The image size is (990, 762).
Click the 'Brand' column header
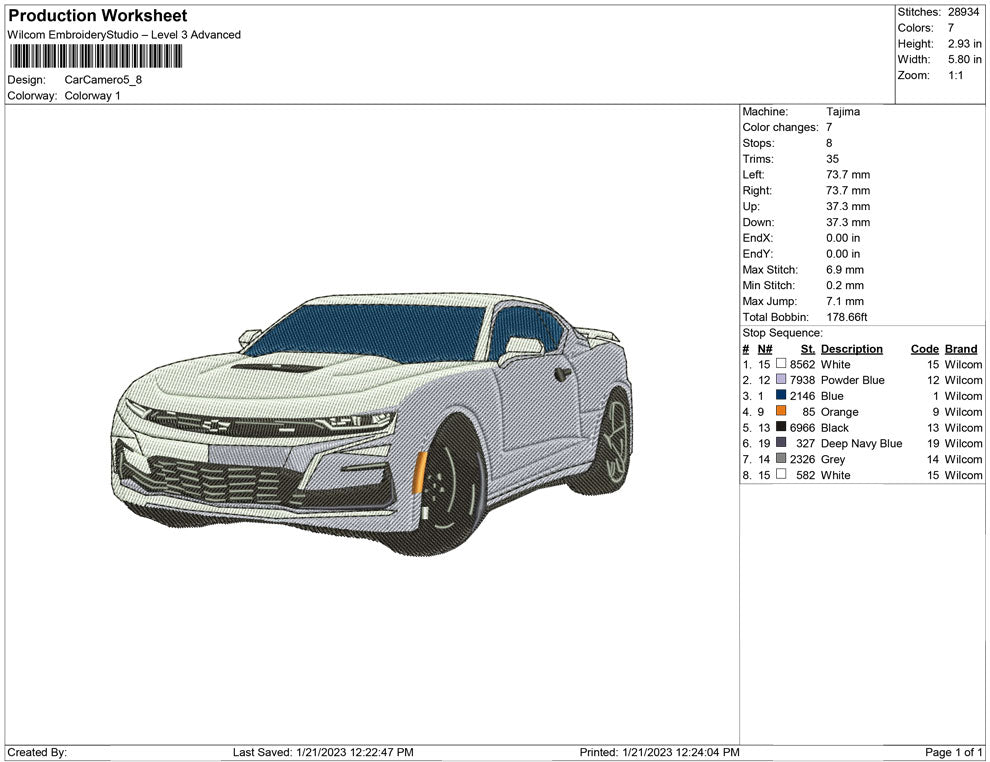961,349
